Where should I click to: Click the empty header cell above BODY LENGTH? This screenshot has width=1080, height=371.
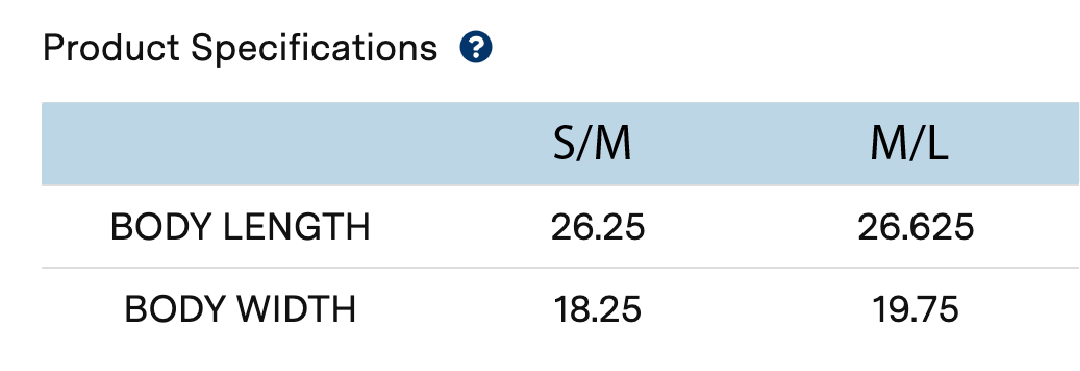pos(240,144)
